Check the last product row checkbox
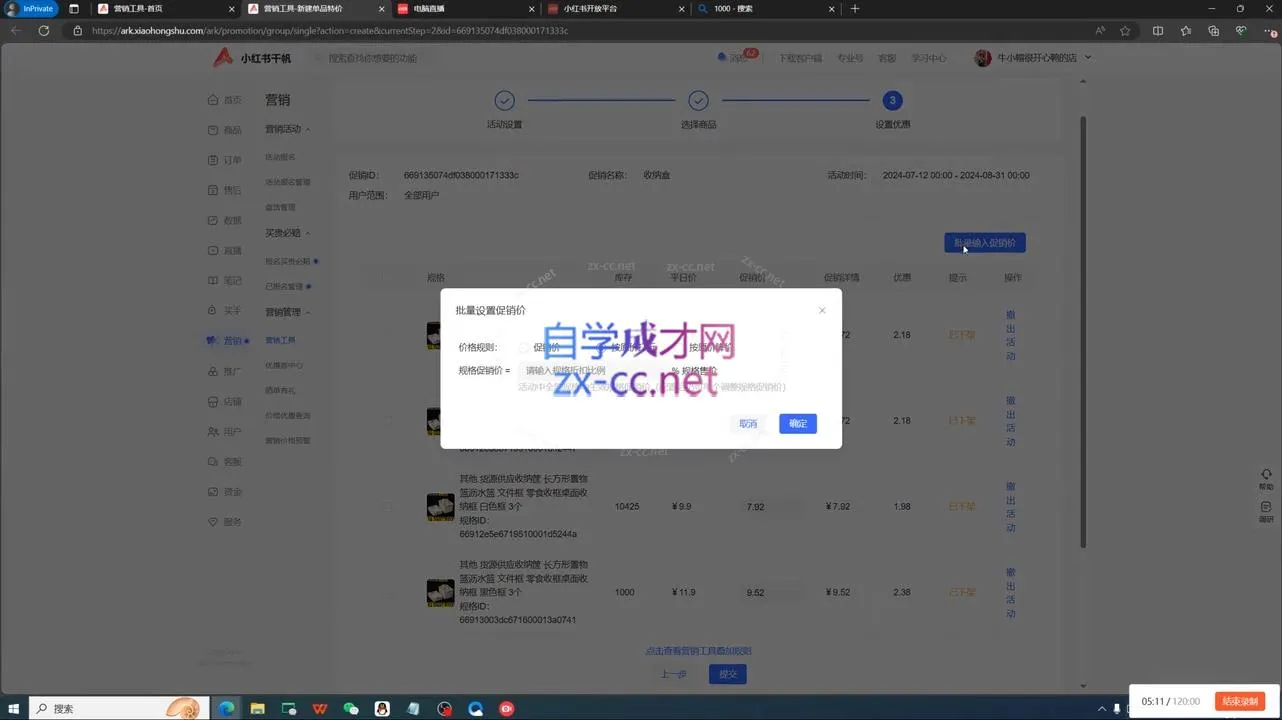1282x720 pixels. [x=388, y=592]
